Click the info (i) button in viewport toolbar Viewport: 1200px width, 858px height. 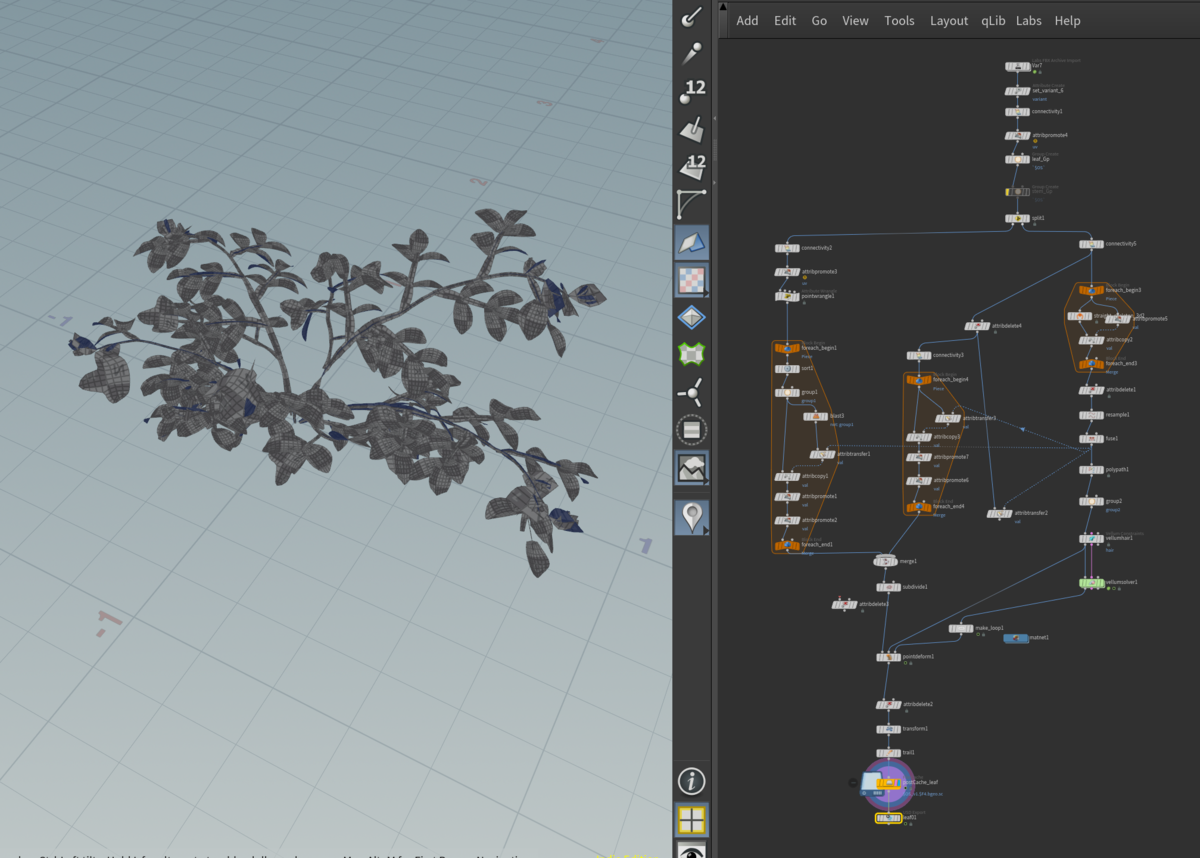point(691,781)
